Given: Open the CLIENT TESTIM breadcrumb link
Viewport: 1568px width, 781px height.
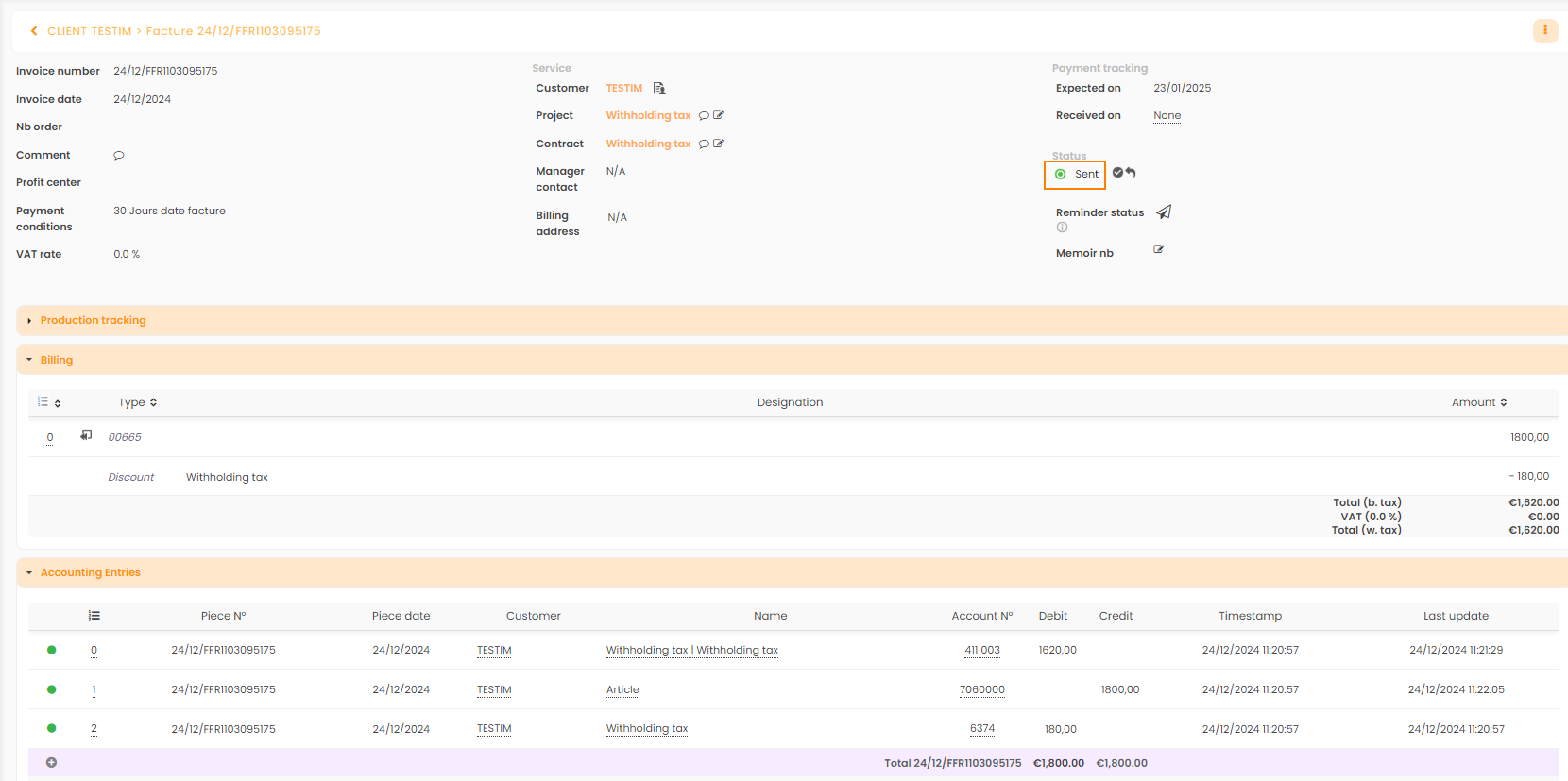Looking at the screenshot, I should tap(90, 31).
